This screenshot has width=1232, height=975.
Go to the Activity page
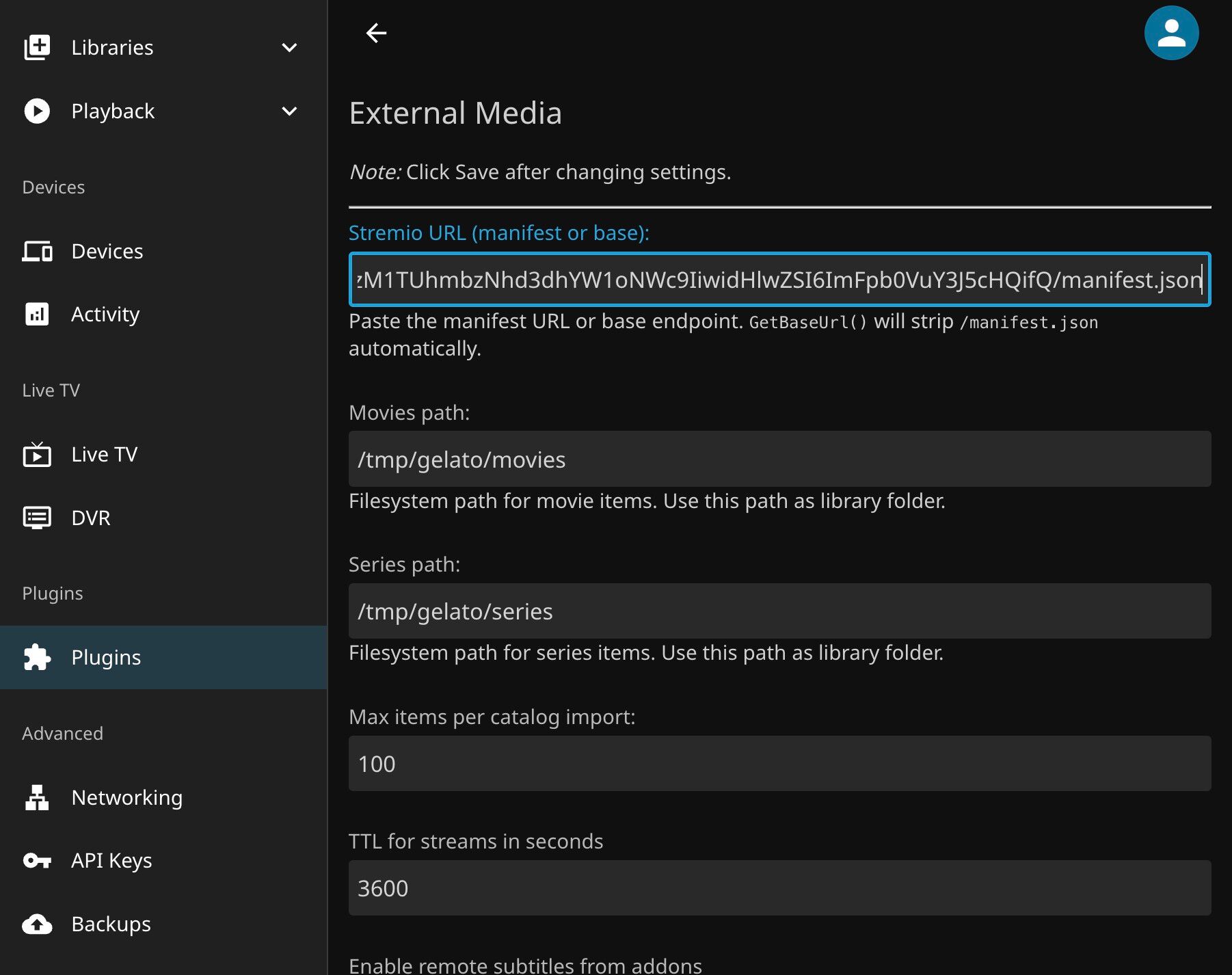[x=105, y=314]
